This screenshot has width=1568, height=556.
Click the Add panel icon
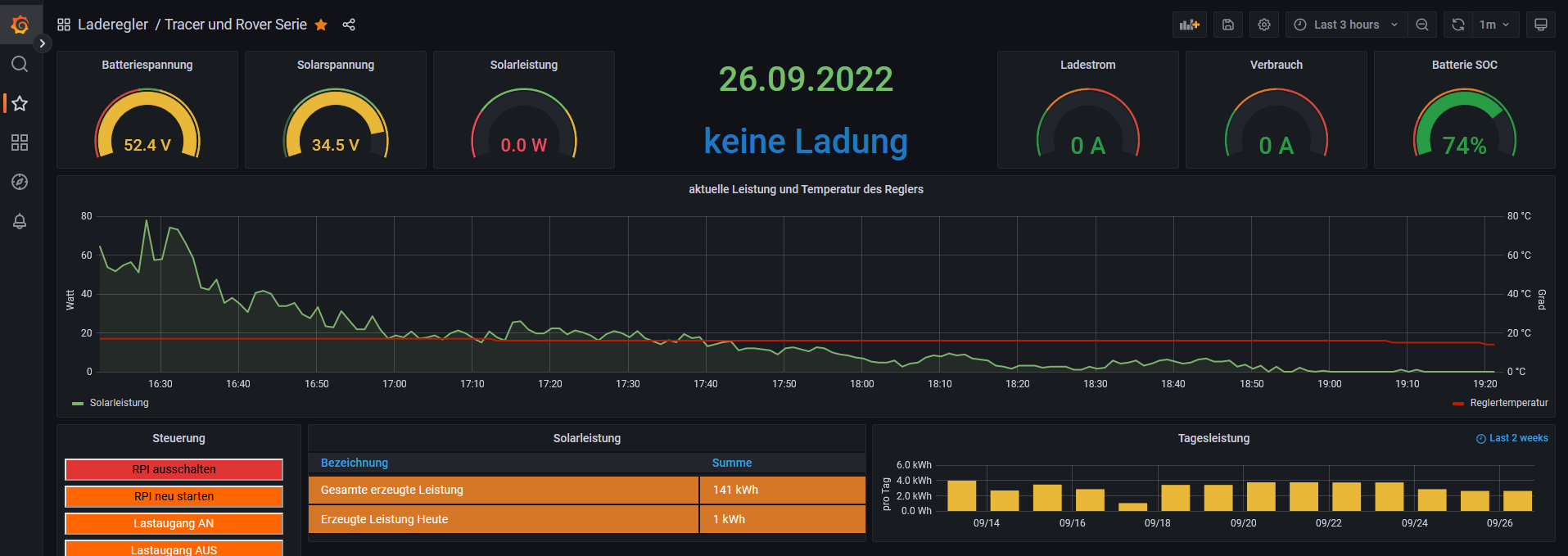[1189, 25]
